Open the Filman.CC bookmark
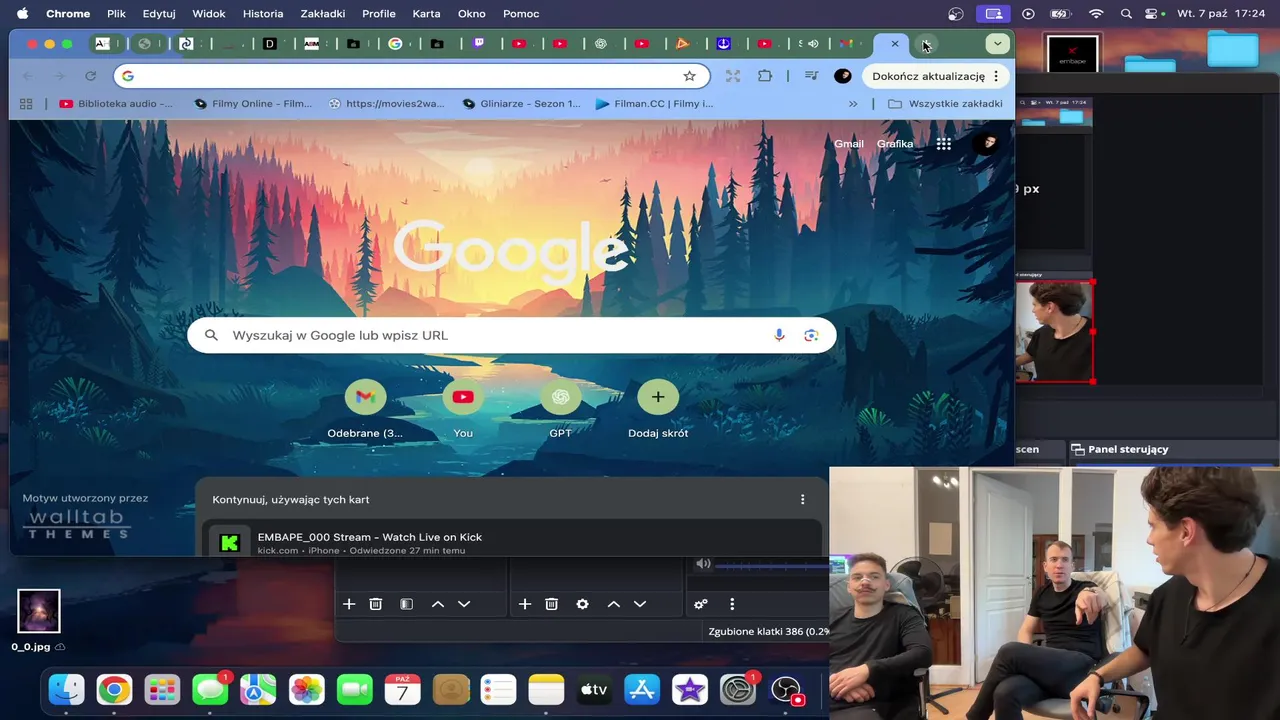The height and width of the screenshot is (720, 1280). (x=654, y=103)
